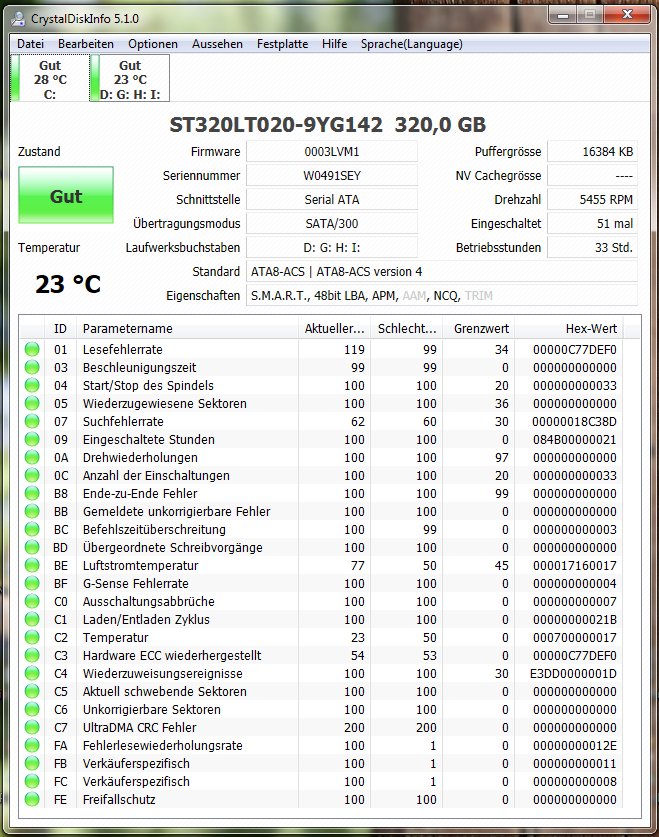
Task: Select the D: G: H: I: drive tab
Action: point(130,78)
